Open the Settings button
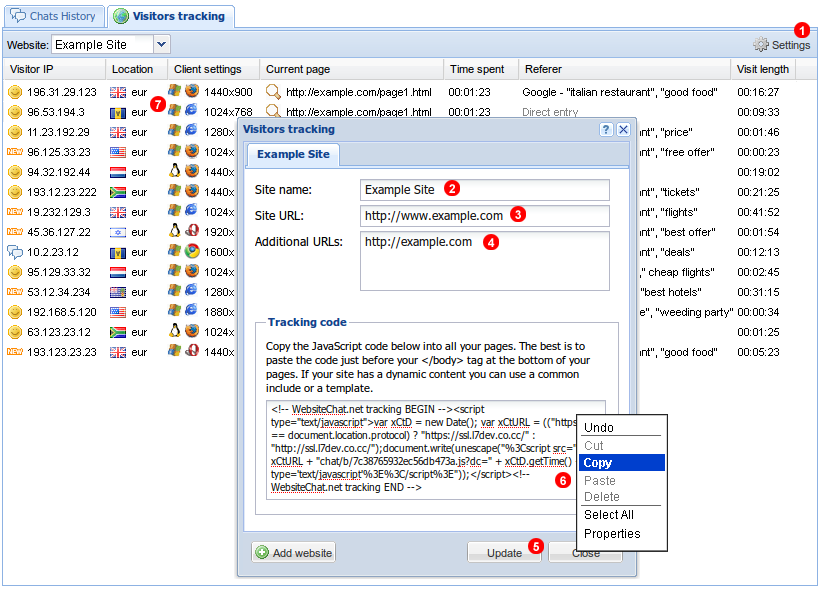821x591 pixels. 782,45
